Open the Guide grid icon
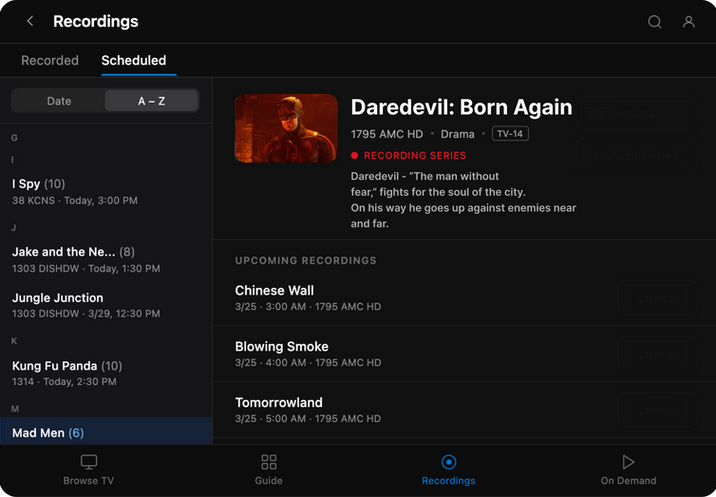Viewport: 716px width, 497px height. (268, 462)
